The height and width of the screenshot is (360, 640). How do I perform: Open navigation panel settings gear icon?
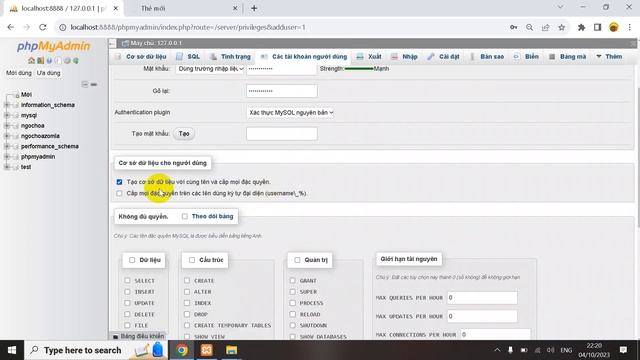pos(67,60)
